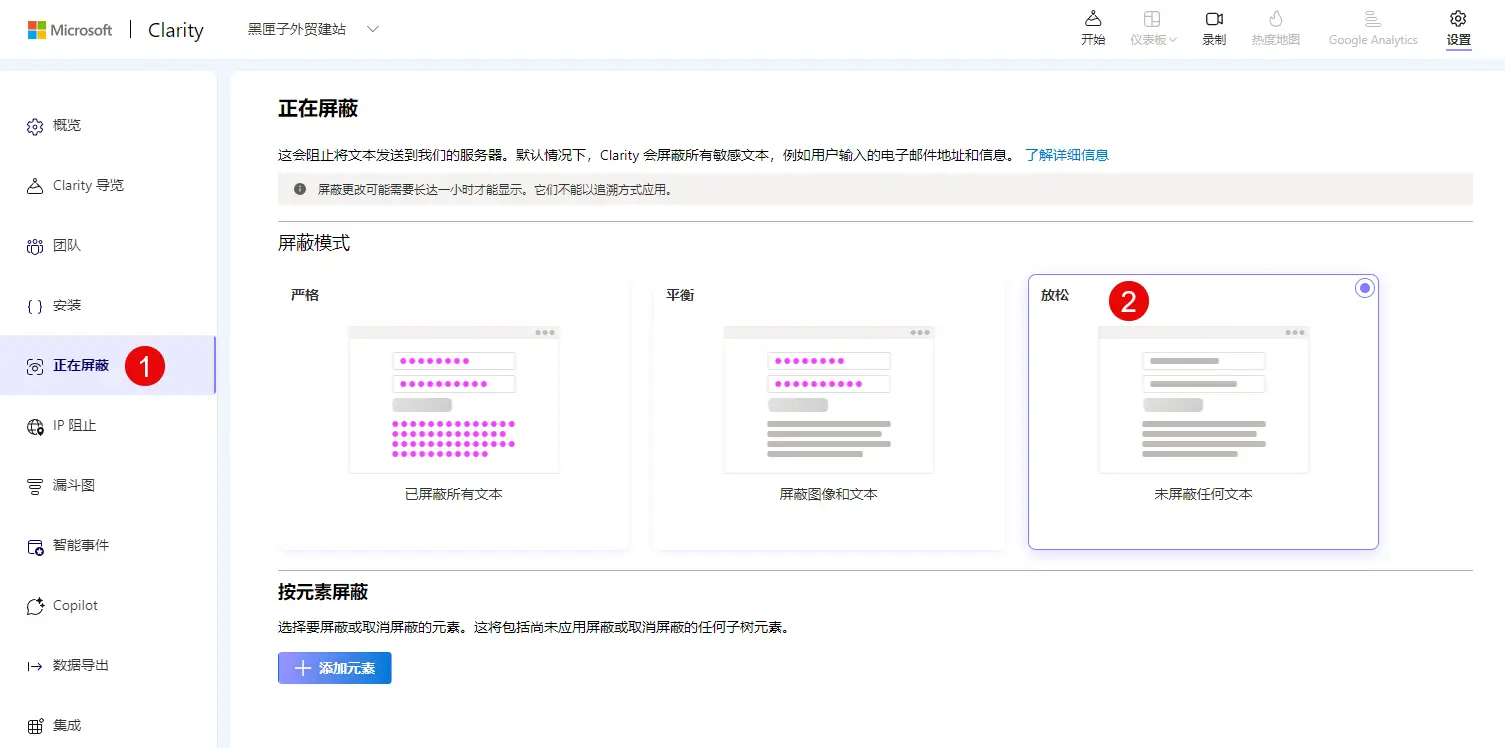The width and height of the screenshot is (1505, 748).
Task: Open the 了解详细信息 link
Action: [1067, 155]
